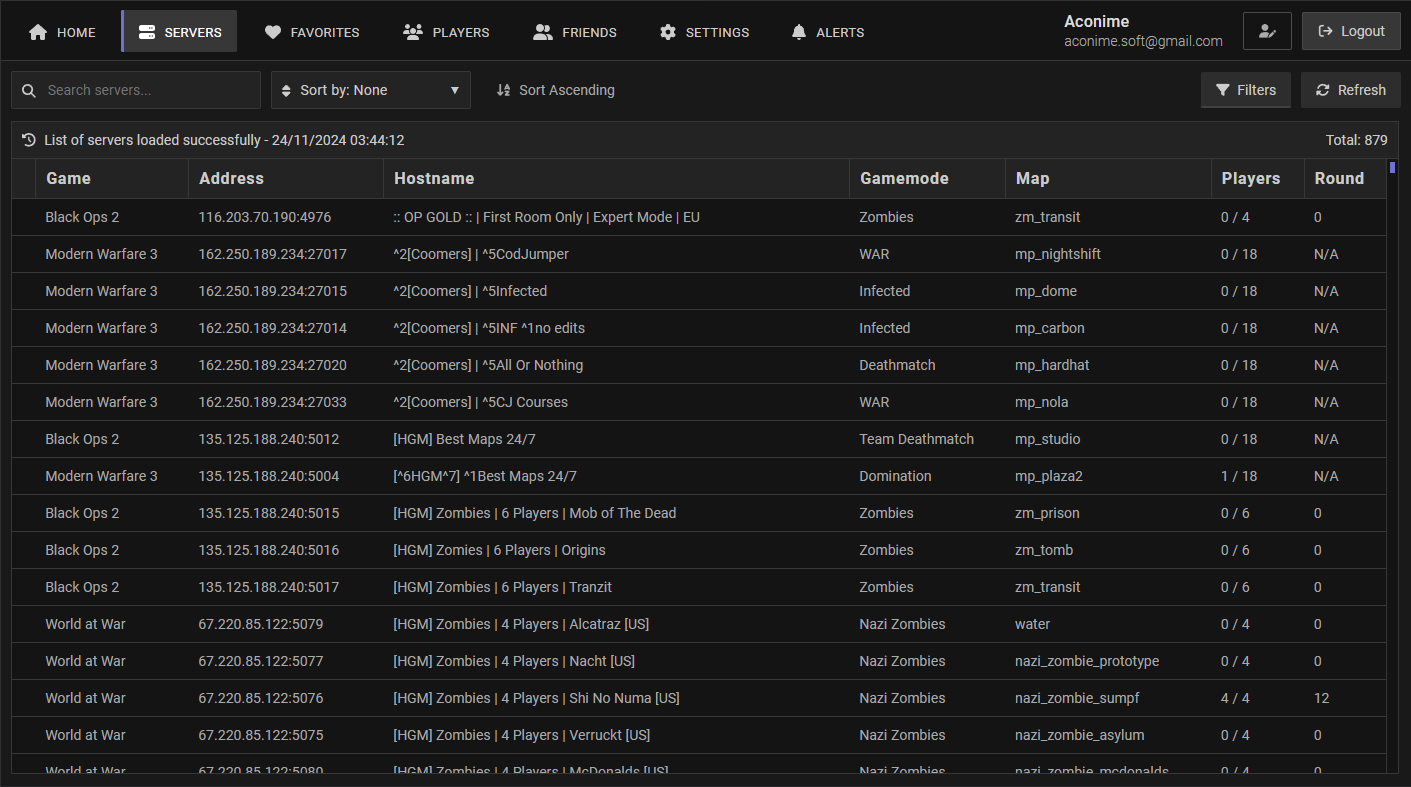The image size is (1411, 787).
Task: Log out of the account
Action: [x=1351, y=31]
